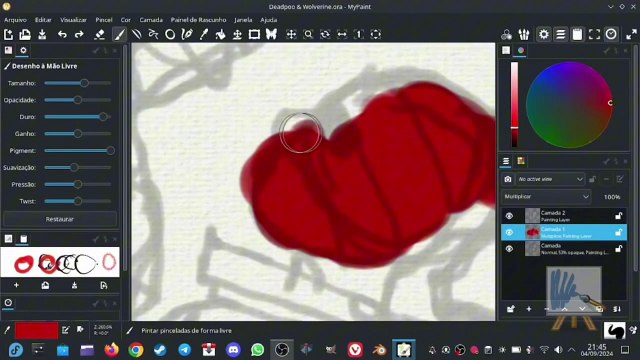
Task: Select the Color picker eyedropper tool
Action: [x=204, y=35]
